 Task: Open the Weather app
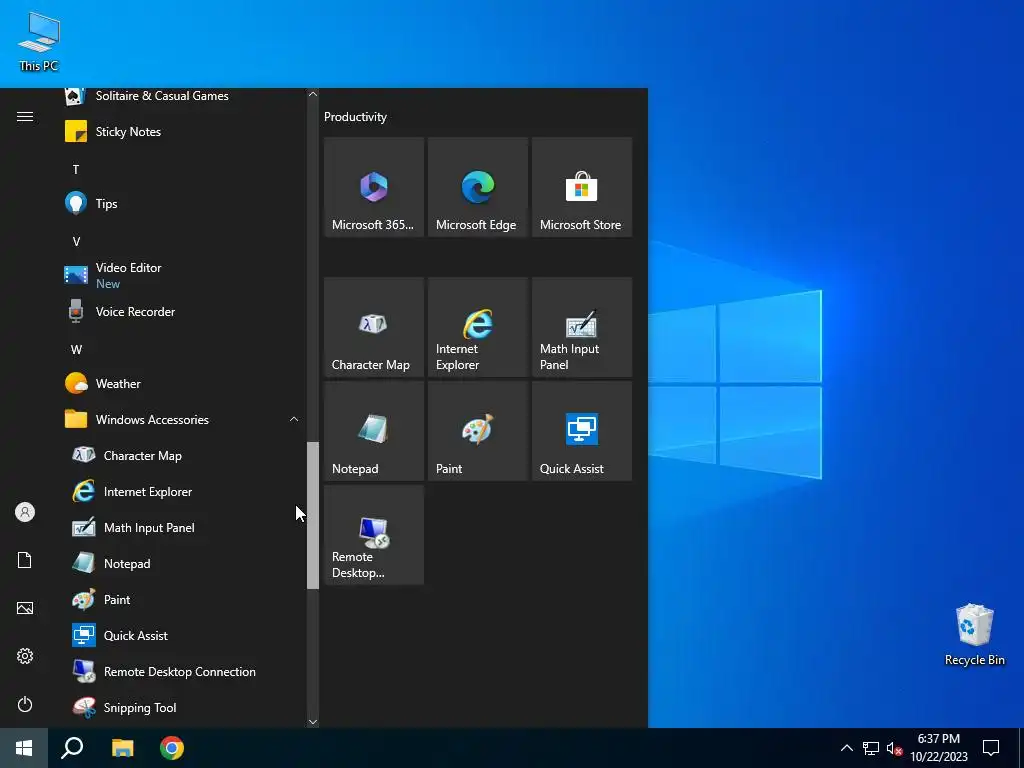(x=183, y=383)
